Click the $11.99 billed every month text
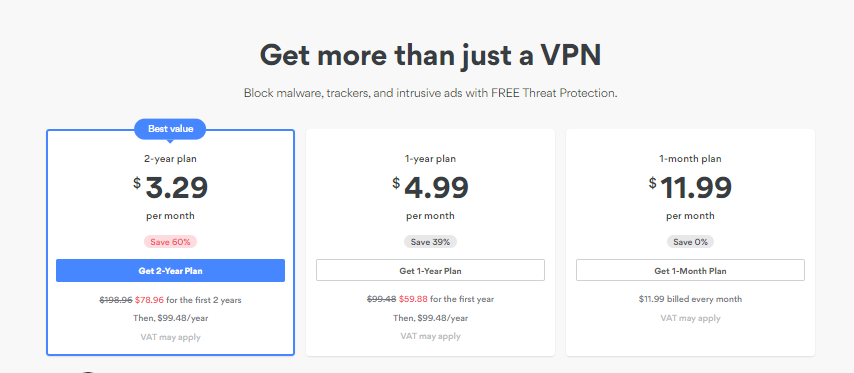 pyautogui.click(x=690, y=299)
